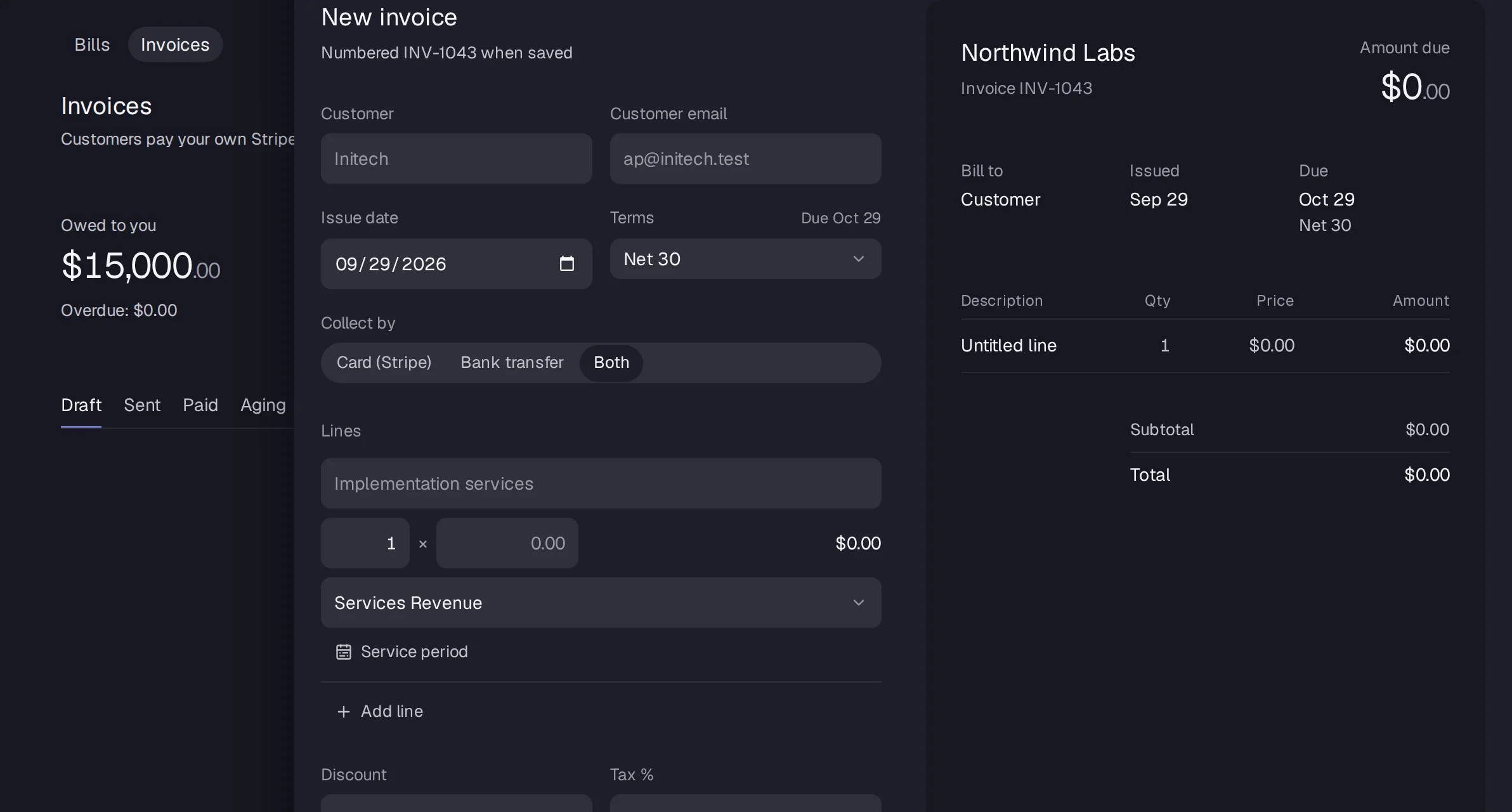
Task: Select Card (Stripe) collection method
Action: 384,362
